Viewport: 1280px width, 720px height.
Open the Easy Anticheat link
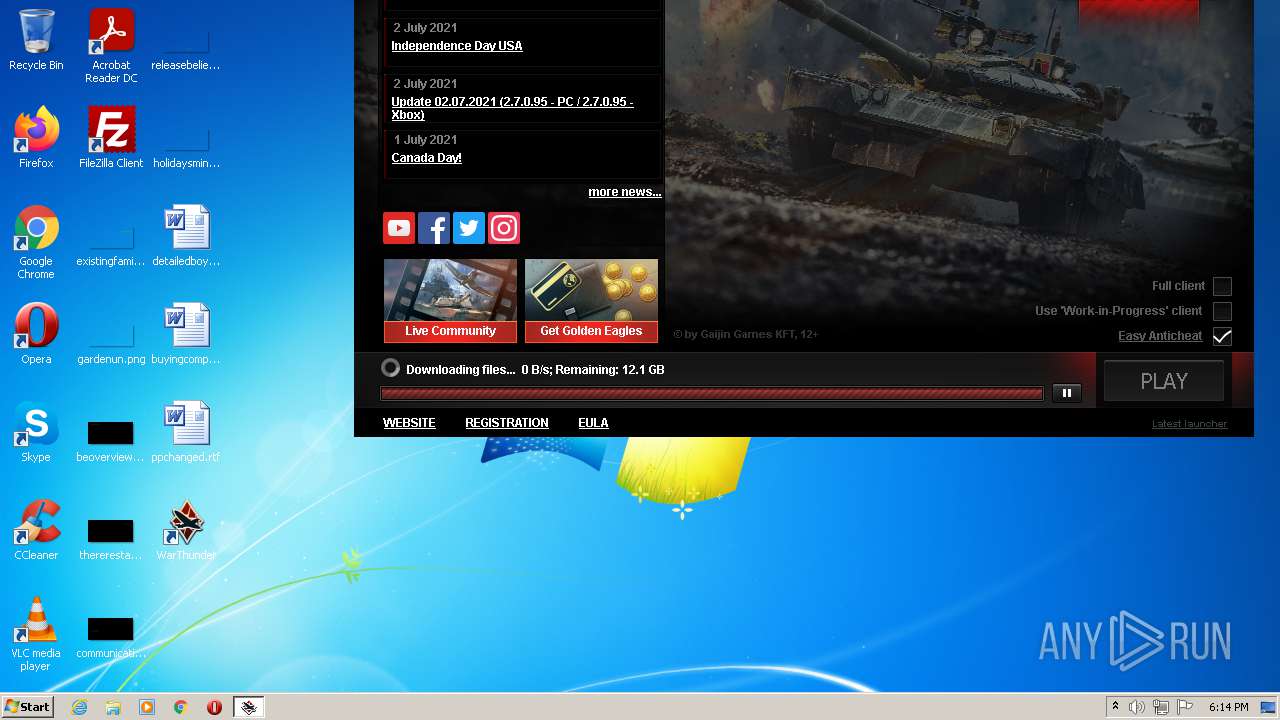[1160, 336]
